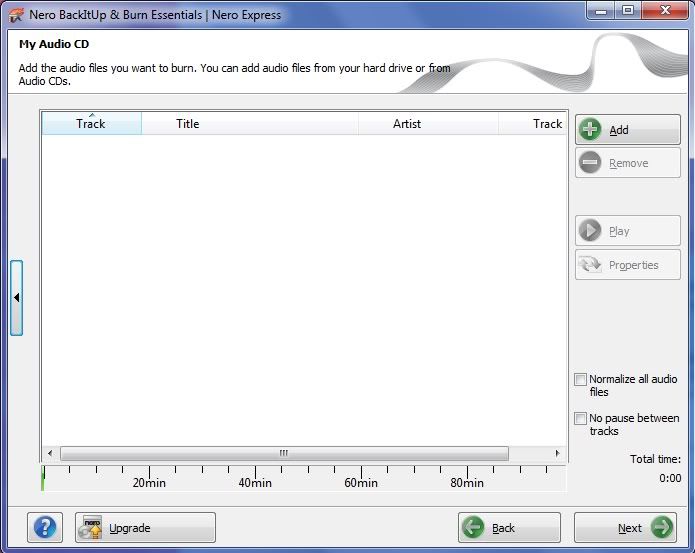Image resolution: width=695 pixels, height=553 pixels.
Task: Click the scrollbar left arrow
Action: click(x=50, y=453)
